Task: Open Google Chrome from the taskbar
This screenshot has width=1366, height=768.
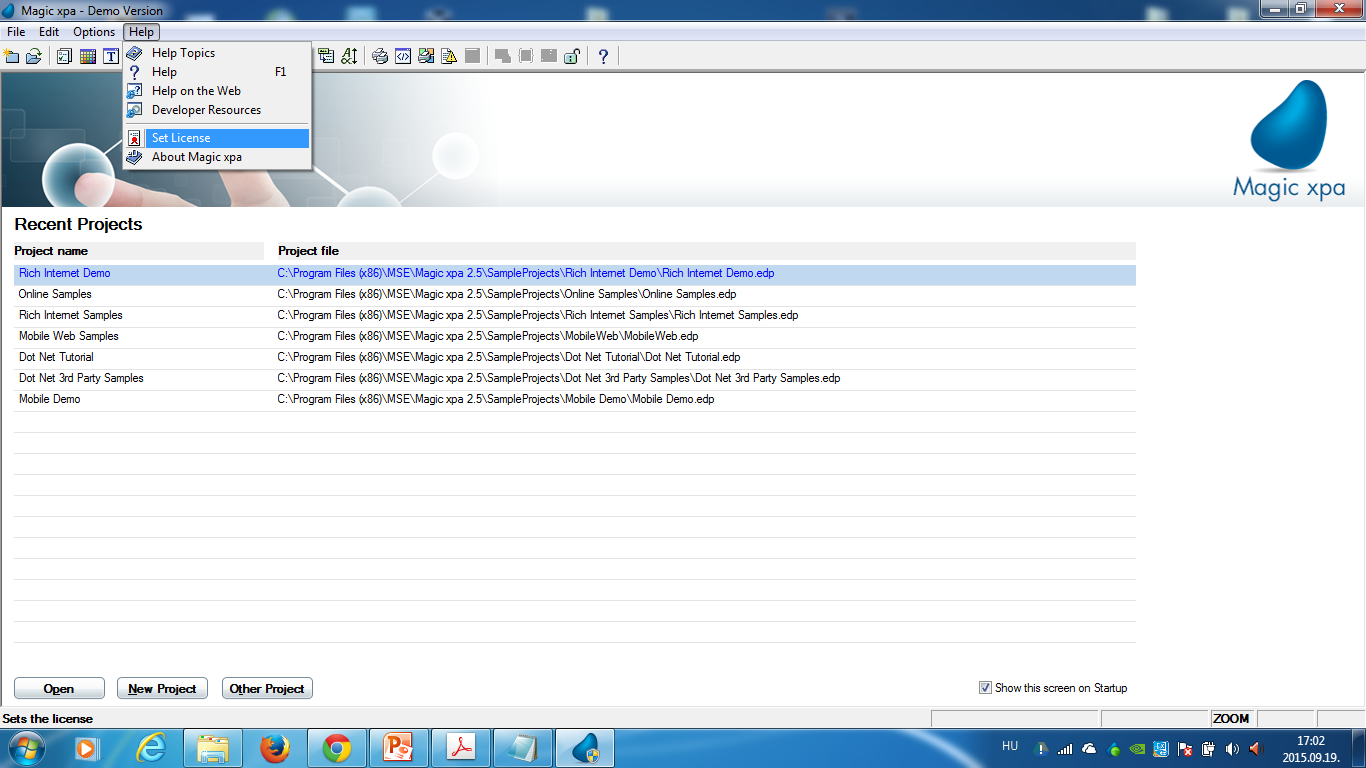Action: coord(336,748)
